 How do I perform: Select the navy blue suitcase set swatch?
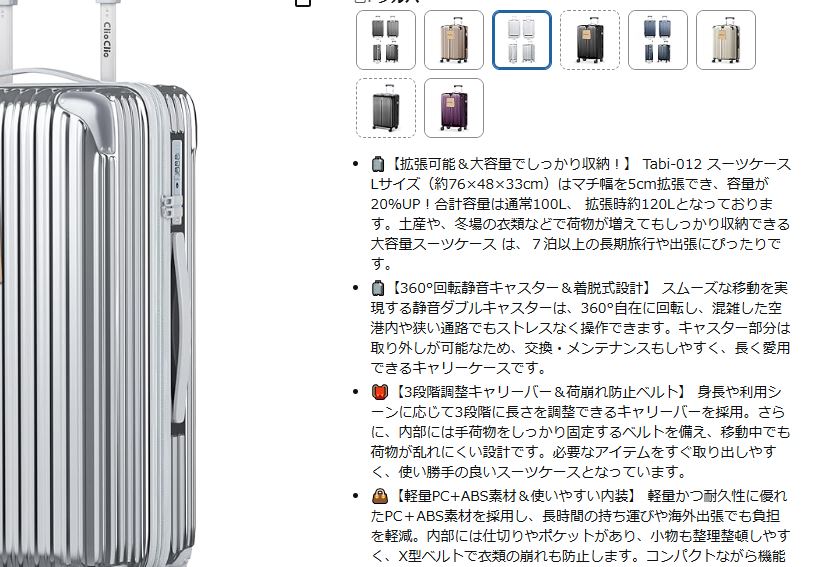658,40
